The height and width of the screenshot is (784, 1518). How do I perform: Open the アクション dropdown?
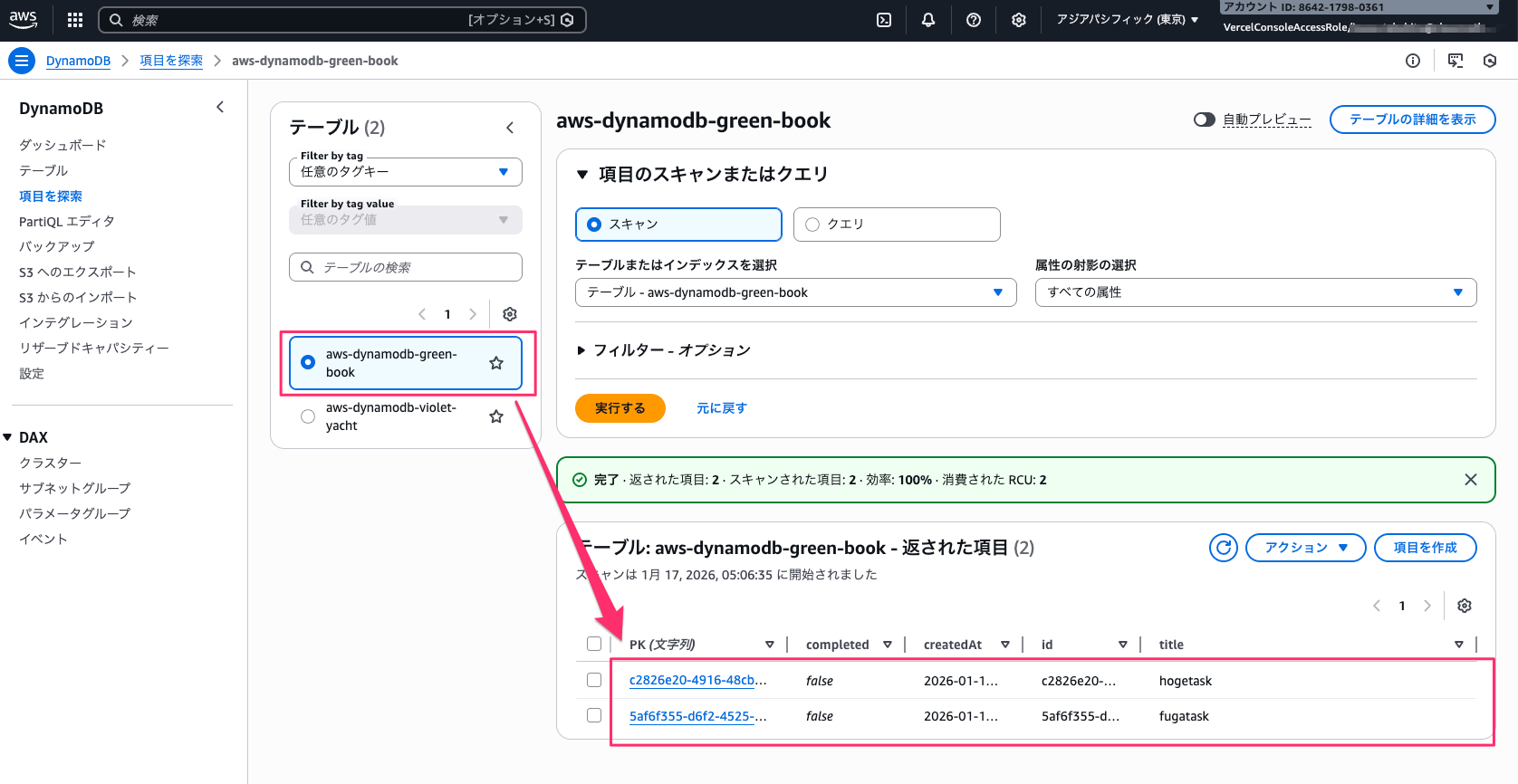pos(1305,548)
